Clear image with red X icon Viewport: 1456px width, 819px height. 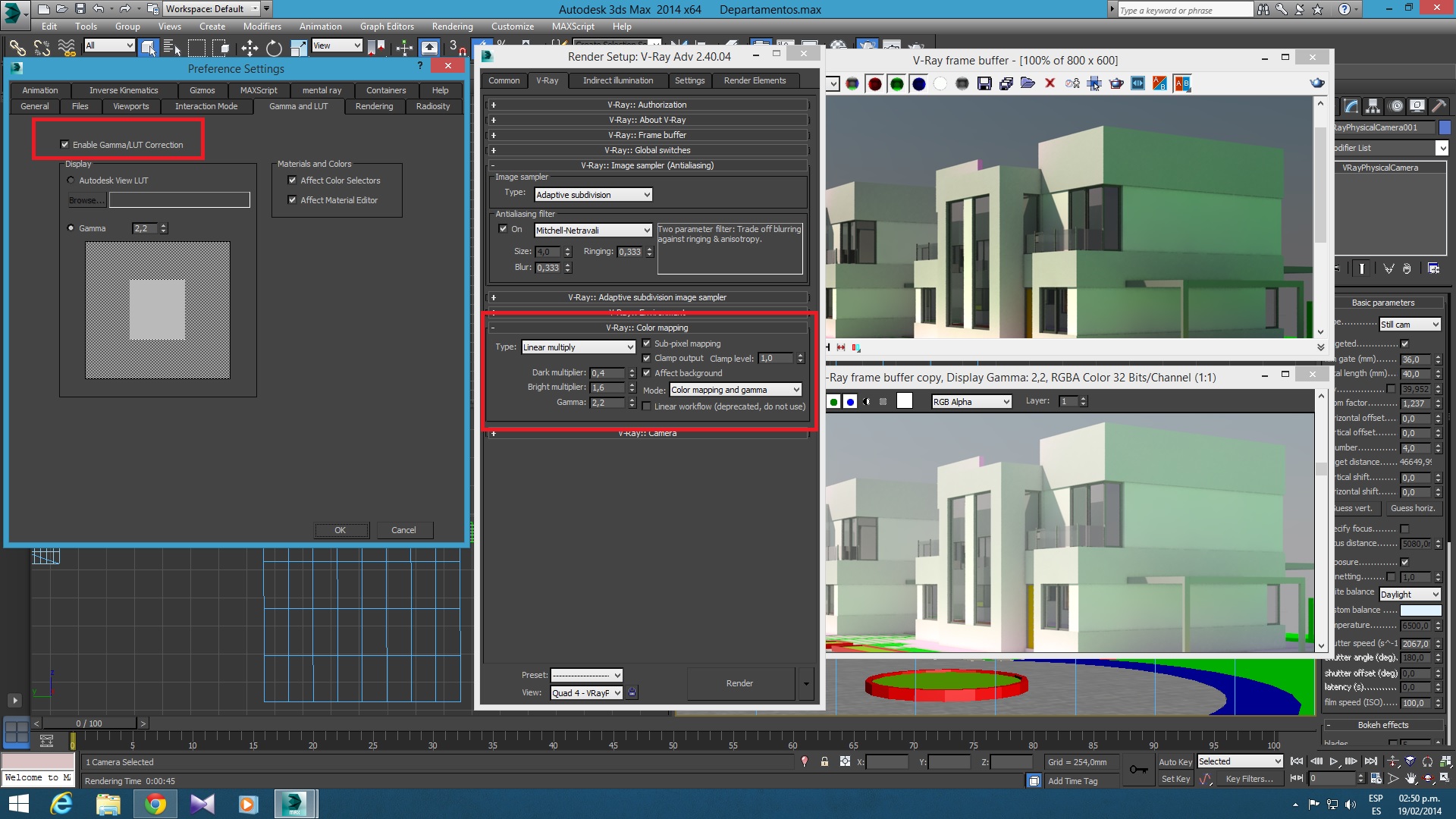(1050, 83)
